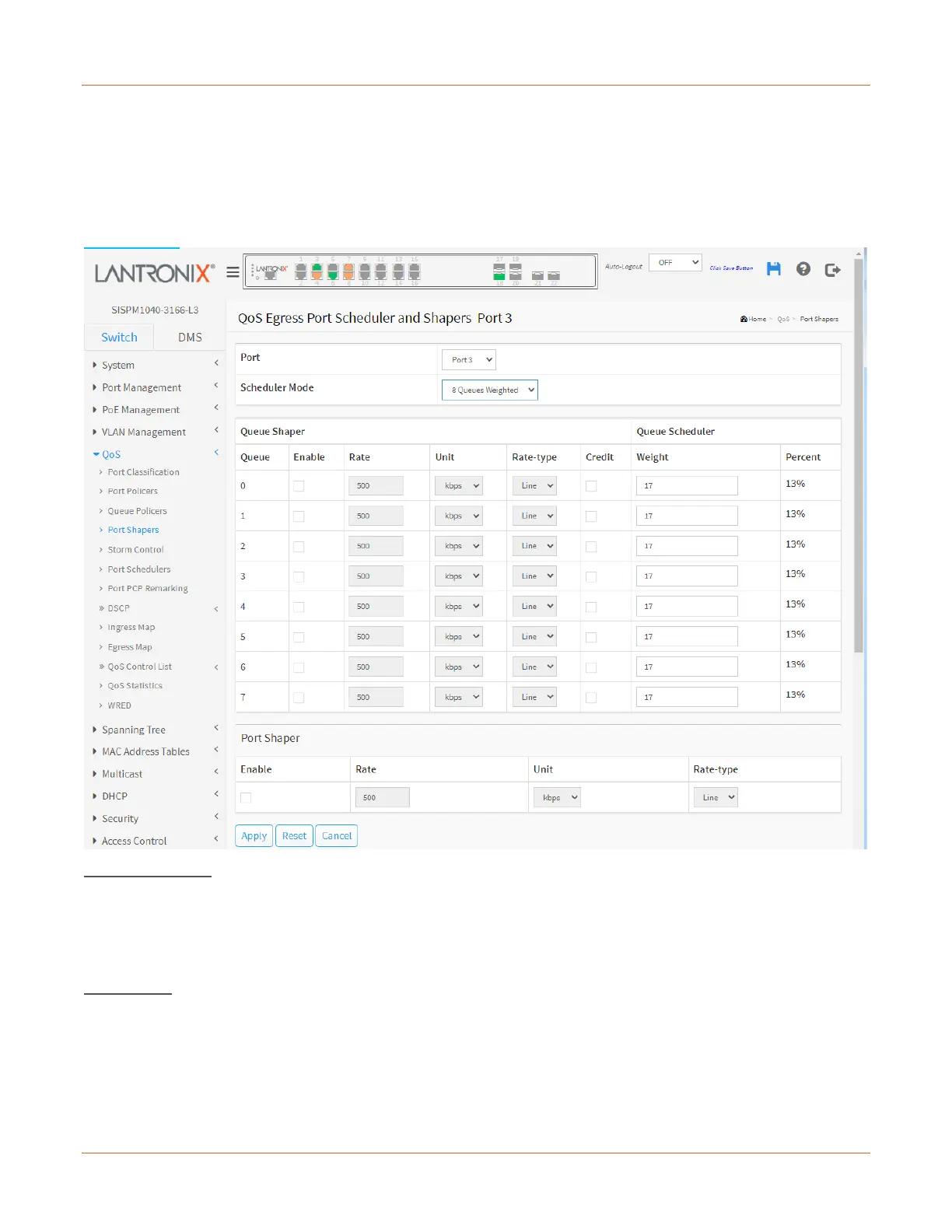
Task: Click the Lantronix logo
Action: [154, 273]
